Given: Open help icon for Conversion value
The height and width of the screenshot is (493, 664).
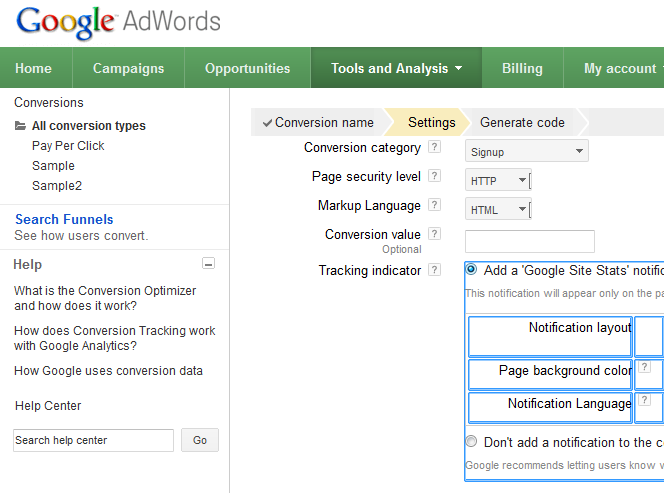Looking at the screenshot, I should 434,234.
